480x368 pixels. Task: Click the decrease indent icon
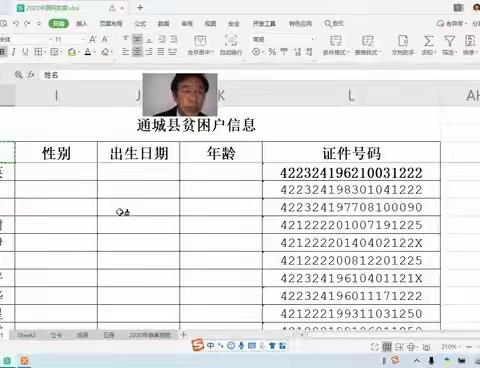(162, 39)
